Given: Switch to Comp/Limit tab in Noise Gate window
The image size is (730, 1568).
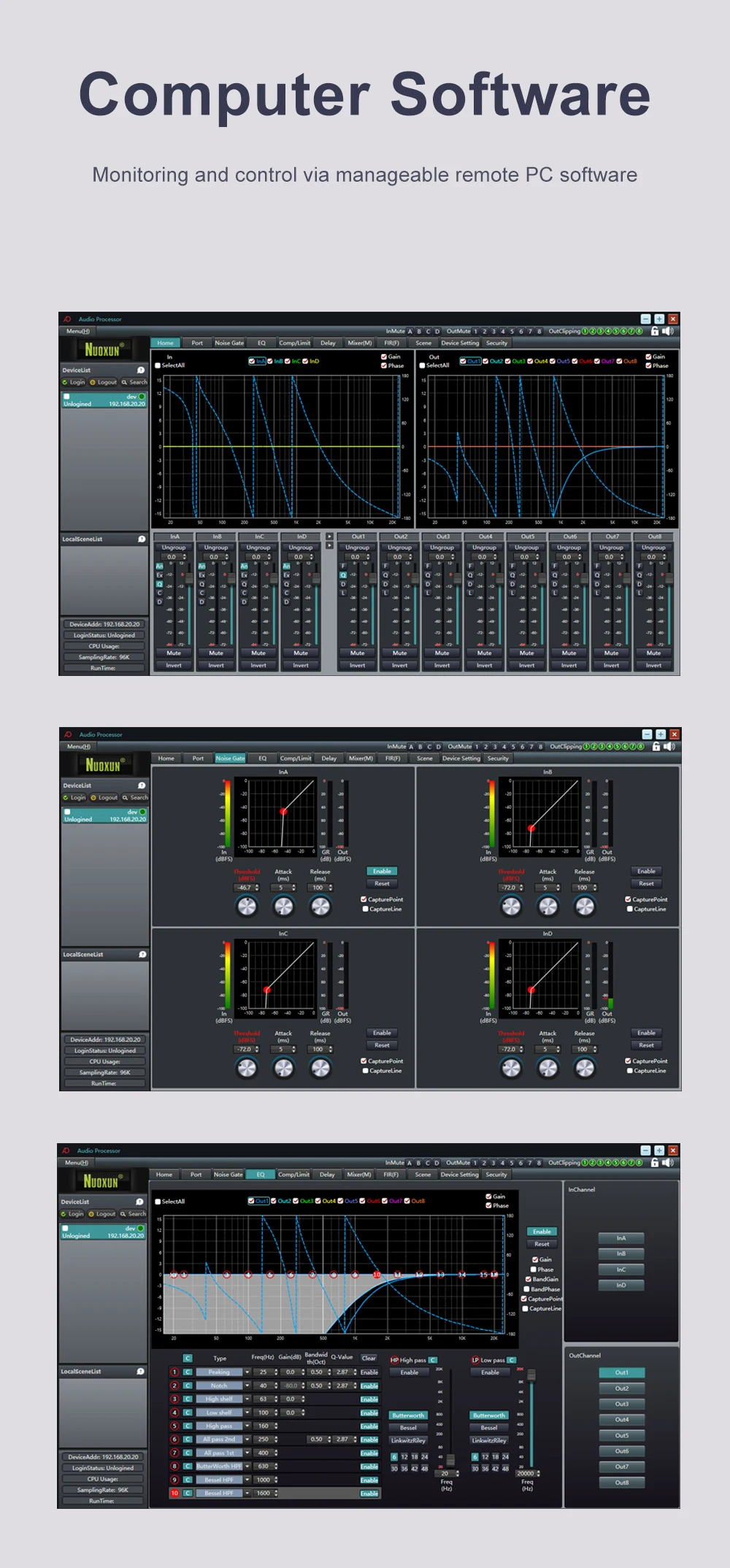Looking at the screenshot, I should 296,758.
